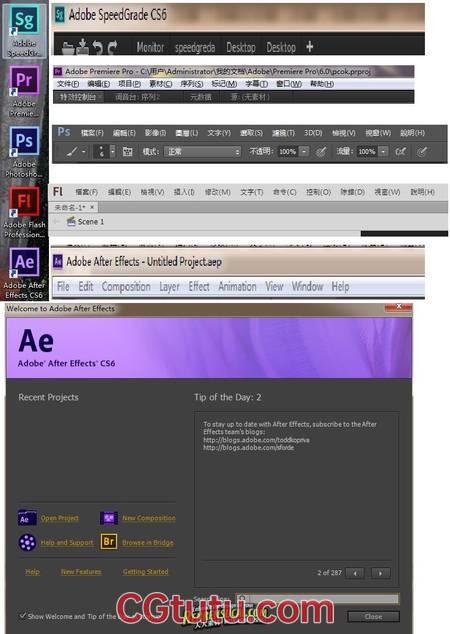
Task: Open Photoshop's brush preset picker arrow
Action: [x=113, y=152]
